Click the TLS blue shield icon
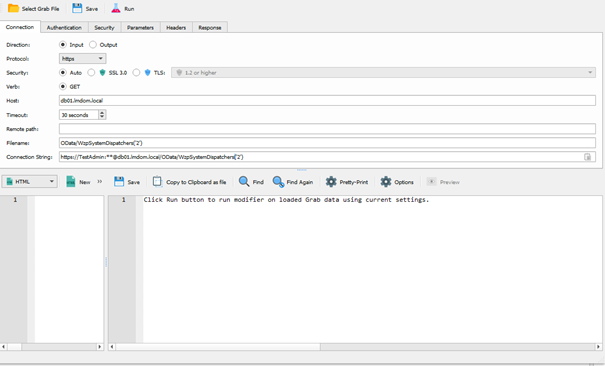Screen dimensions: 605x366 (147, 73)
